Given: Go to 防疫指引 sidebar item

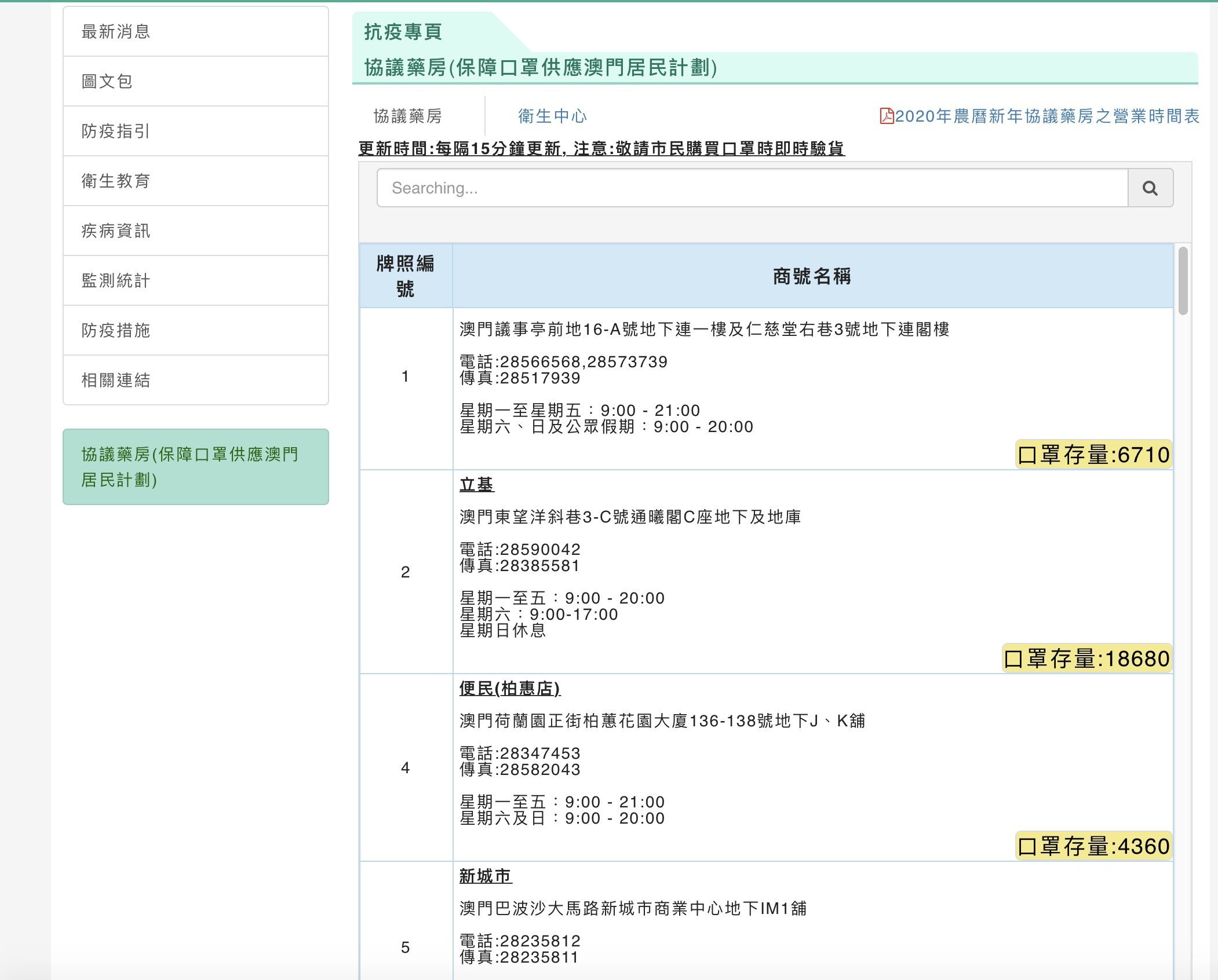Looking at the screenshot, I should tap(196, 131).
